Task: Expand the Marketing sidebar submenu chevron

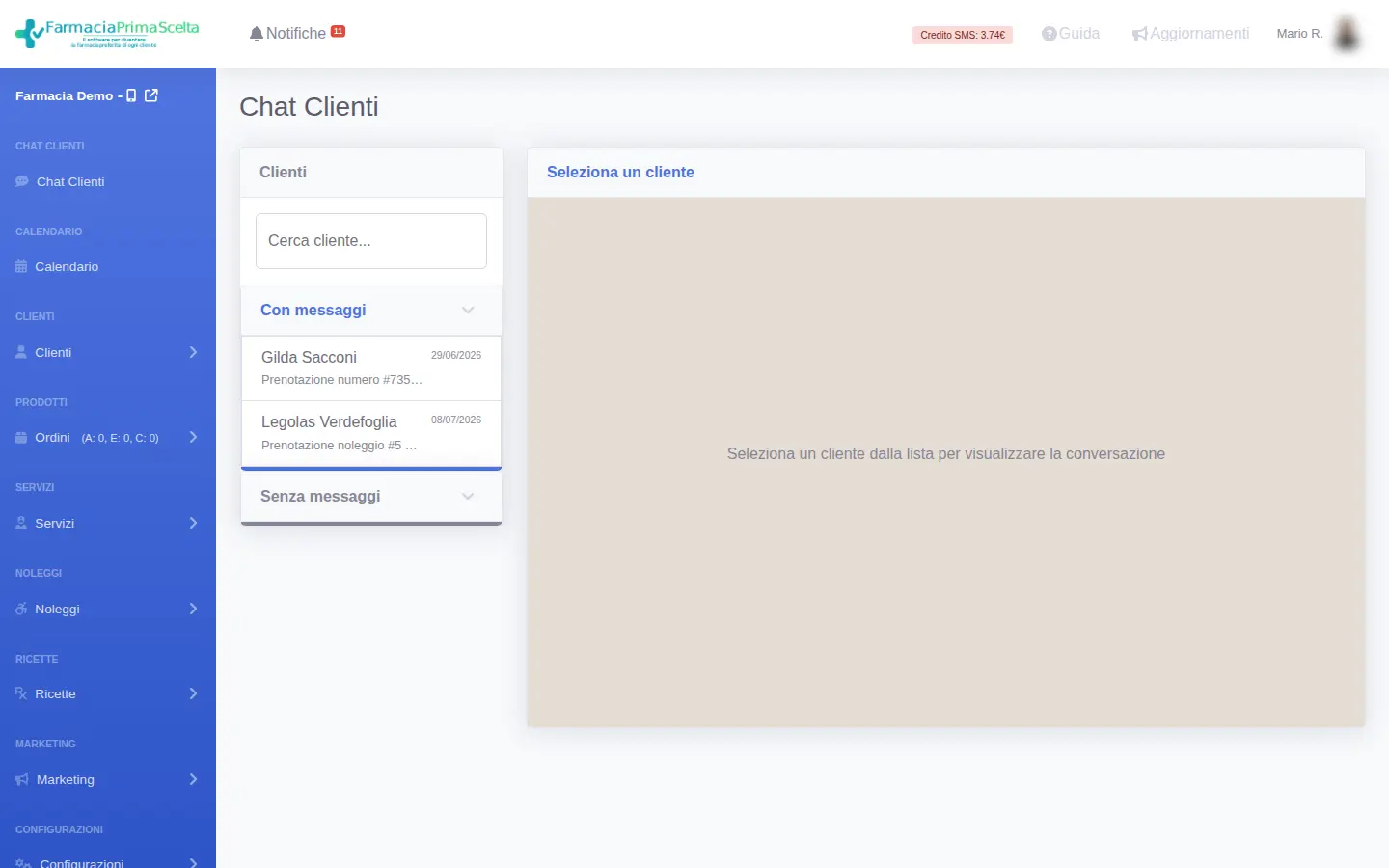Action: pos(193,779)
